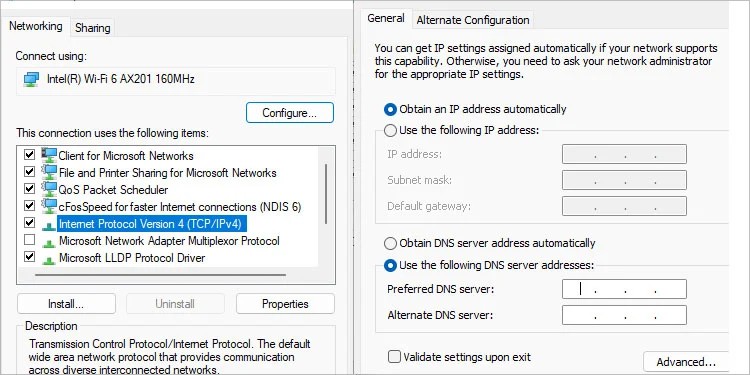Click the Intel(R) Wi-Fi 6 AX201 160MHz text
Screen dimensions: 750x375
click(121, 79)
